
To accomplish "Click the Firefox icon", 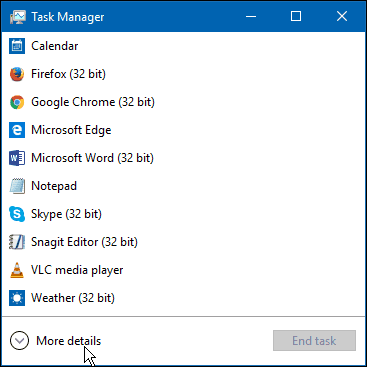I will click(17, 74).
